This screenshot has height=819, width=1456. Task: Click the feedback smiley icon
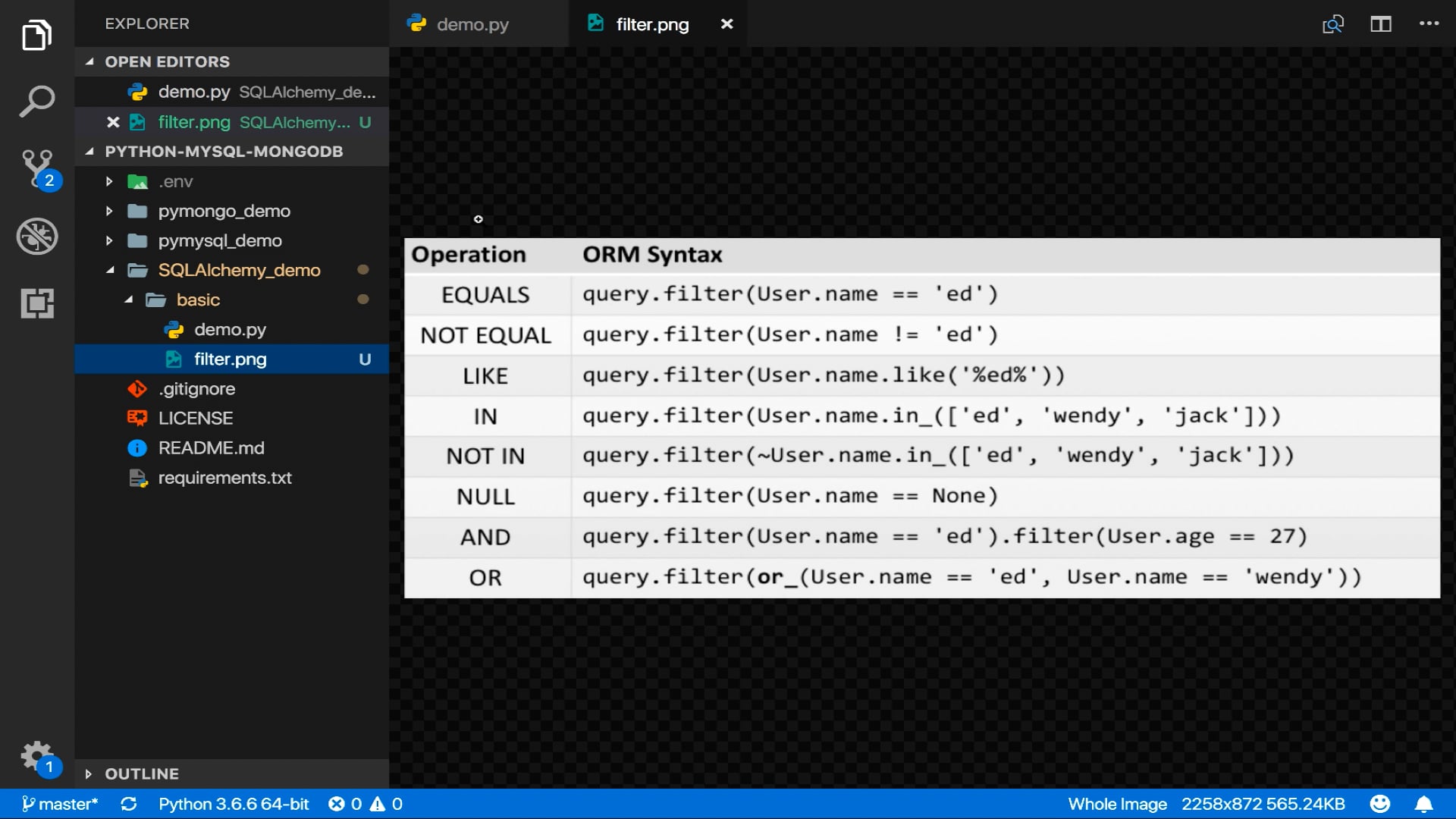(1380, 804)
